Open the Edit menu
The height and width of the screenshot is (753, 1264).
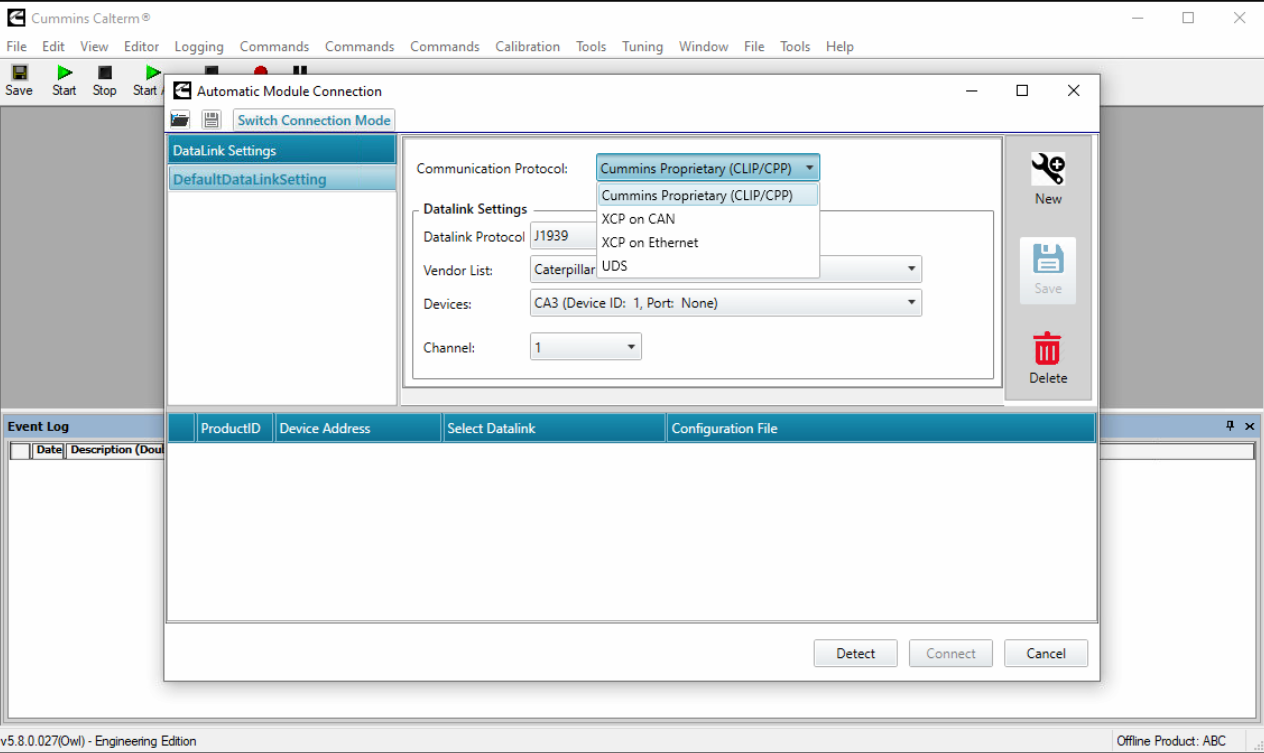pos(53,46)
